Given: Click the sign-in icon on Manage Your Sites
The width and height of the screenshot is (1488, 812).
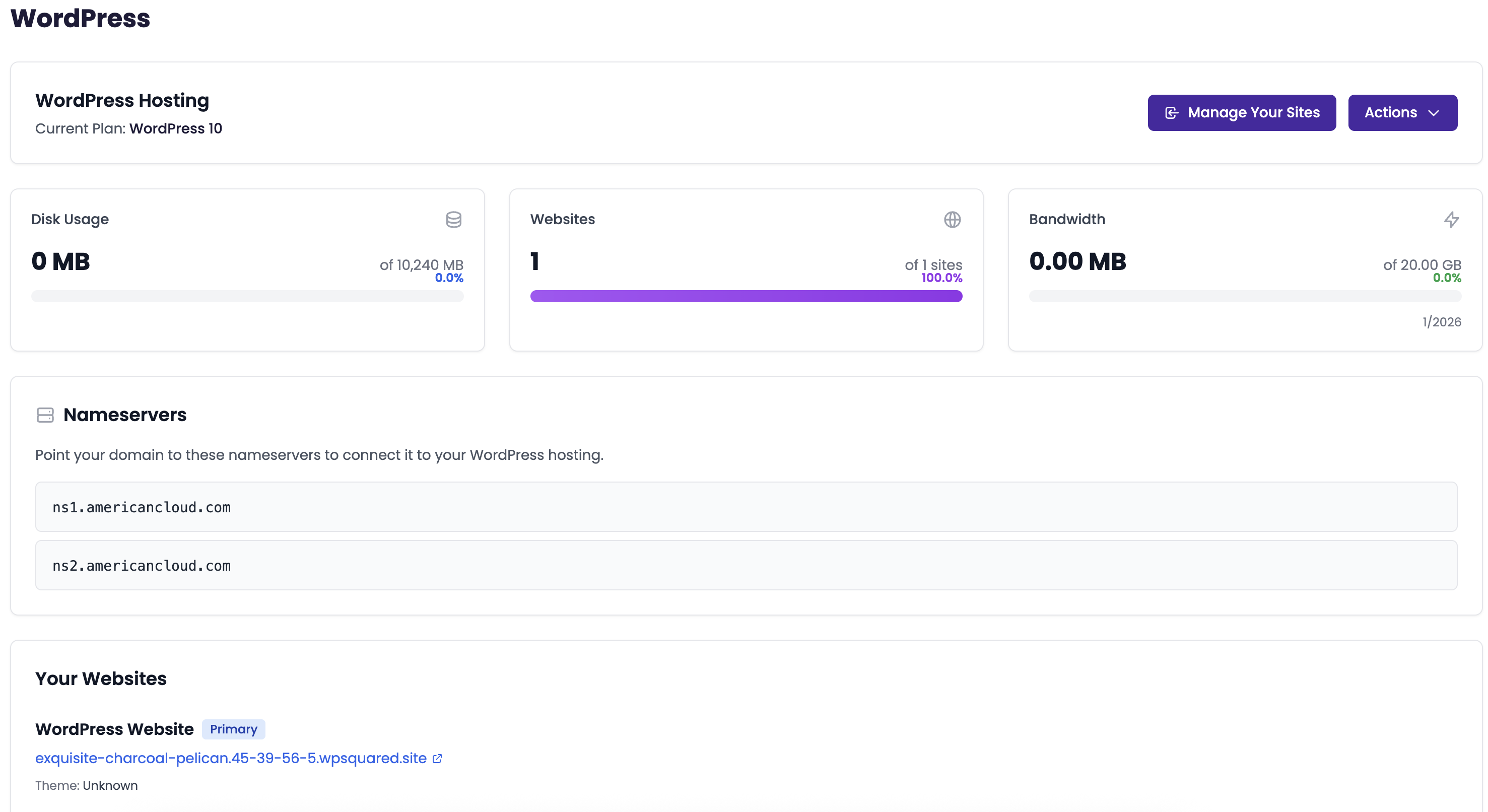Looking at the screenshot, I should pos(1172,113).
